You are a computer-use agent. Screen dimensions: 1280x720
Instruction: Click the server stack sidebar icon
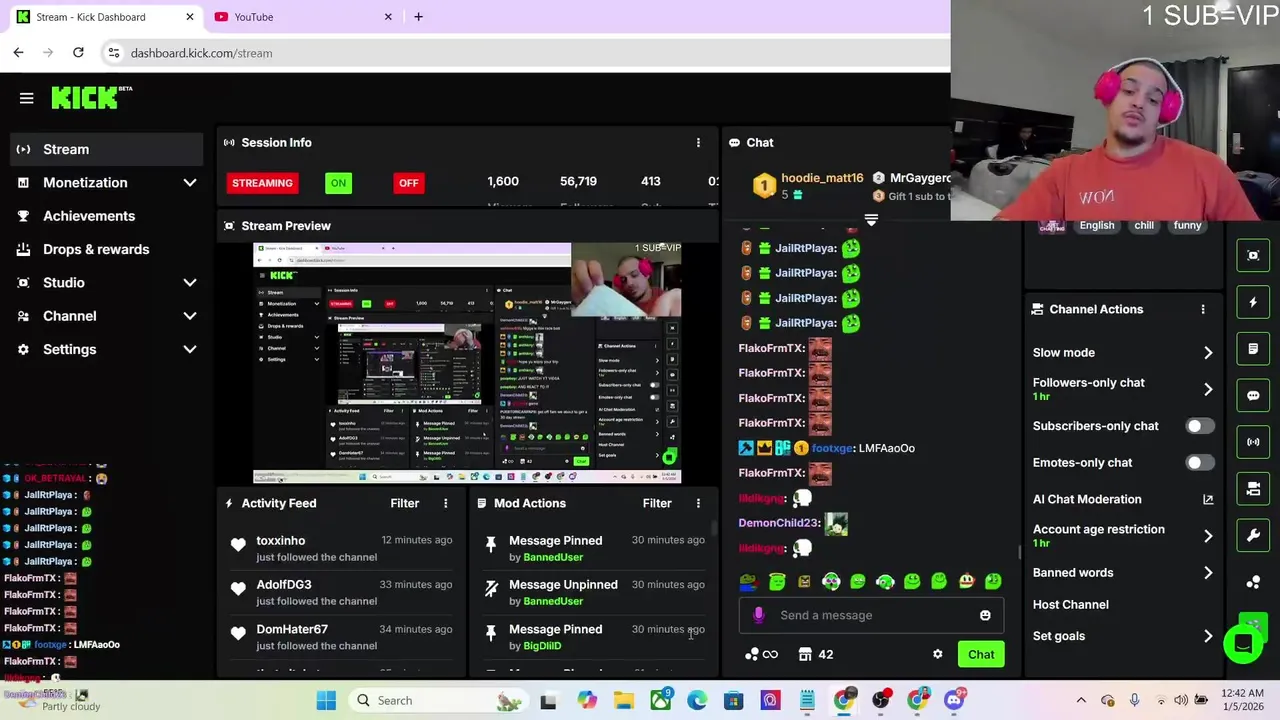(x=1253, y=489)
